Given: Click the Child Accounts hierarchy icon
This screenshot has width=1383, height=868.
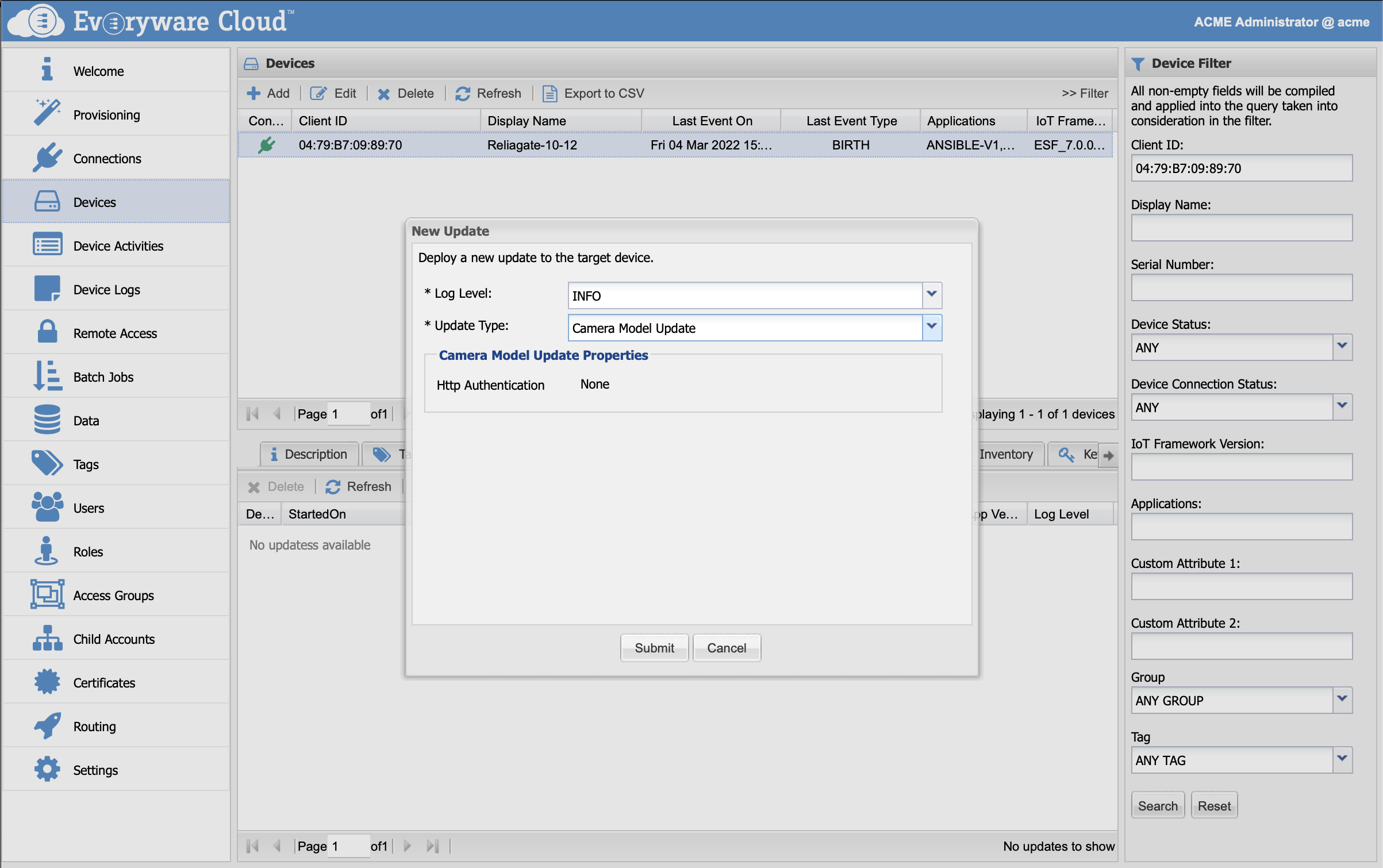Looking at the screenshot, I should (47, 638).
